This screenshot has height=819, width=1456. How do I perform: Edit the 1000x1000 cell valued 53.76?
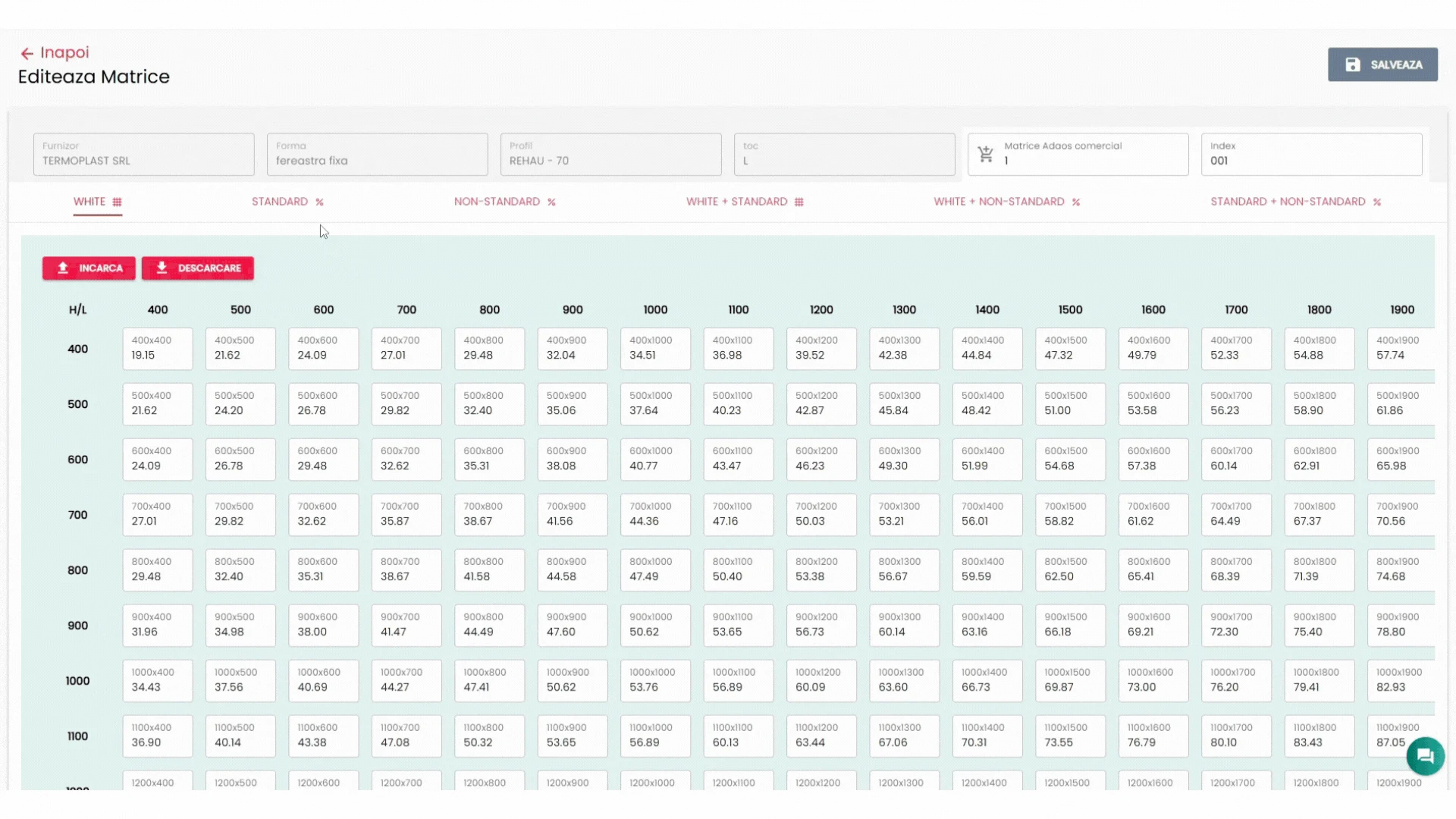pyautogui.click(x=655, y=681)
